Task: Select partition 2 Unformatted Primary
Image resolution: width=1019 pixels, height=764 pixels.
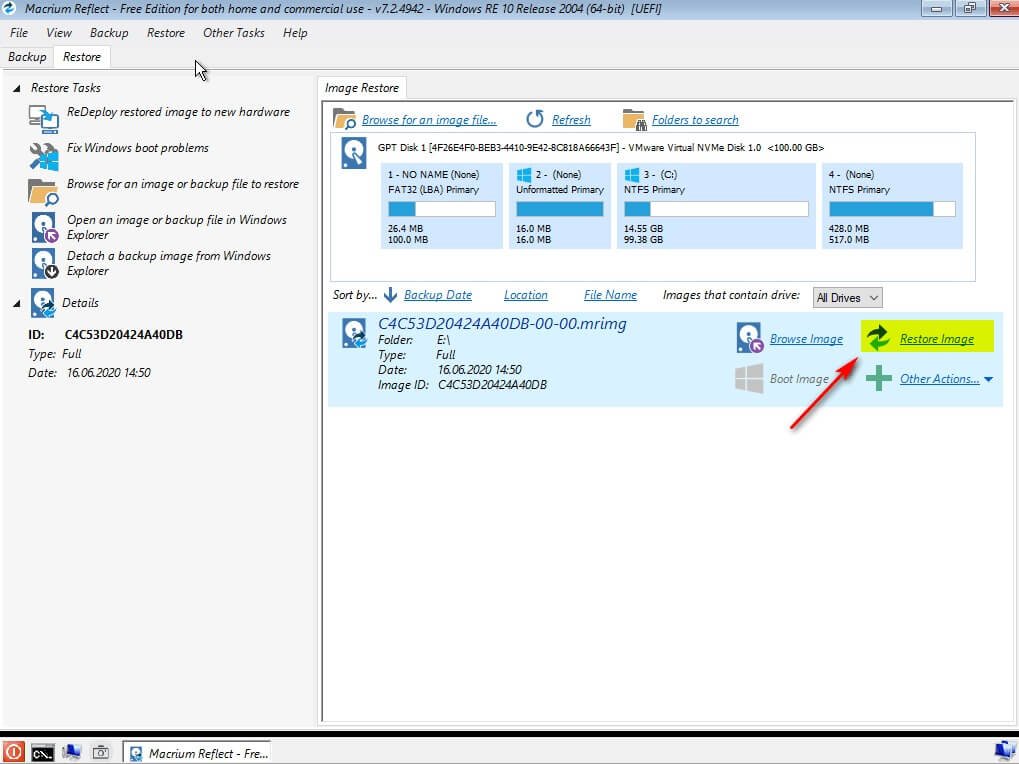Action: click(560, 206)
